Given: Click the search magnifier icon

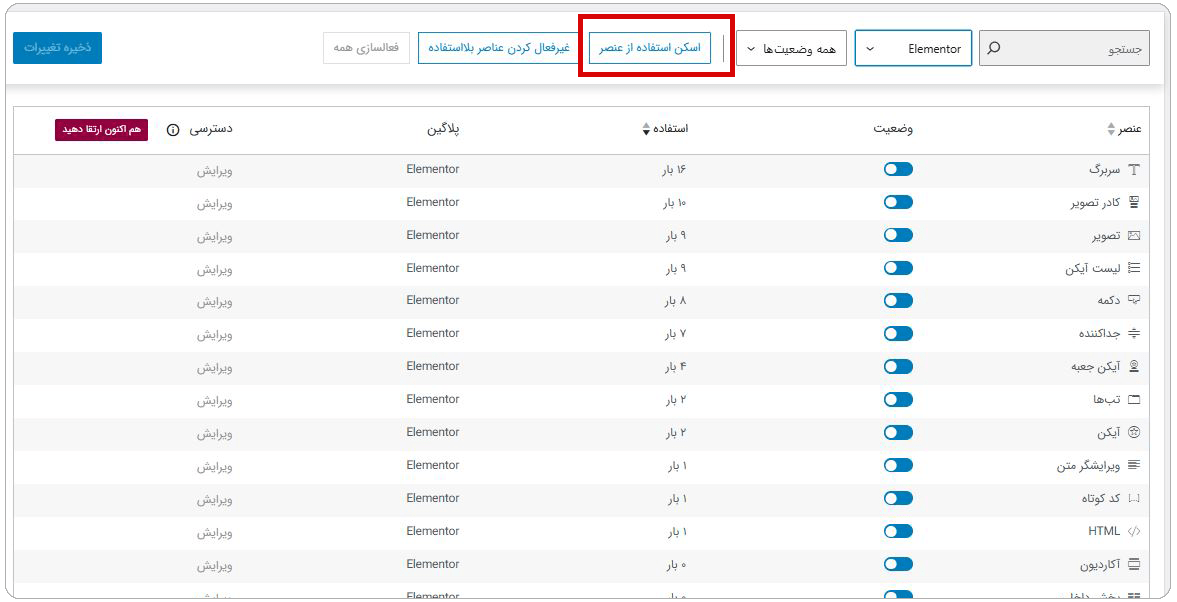Looking at the screenshot, I should pos(993,47).
